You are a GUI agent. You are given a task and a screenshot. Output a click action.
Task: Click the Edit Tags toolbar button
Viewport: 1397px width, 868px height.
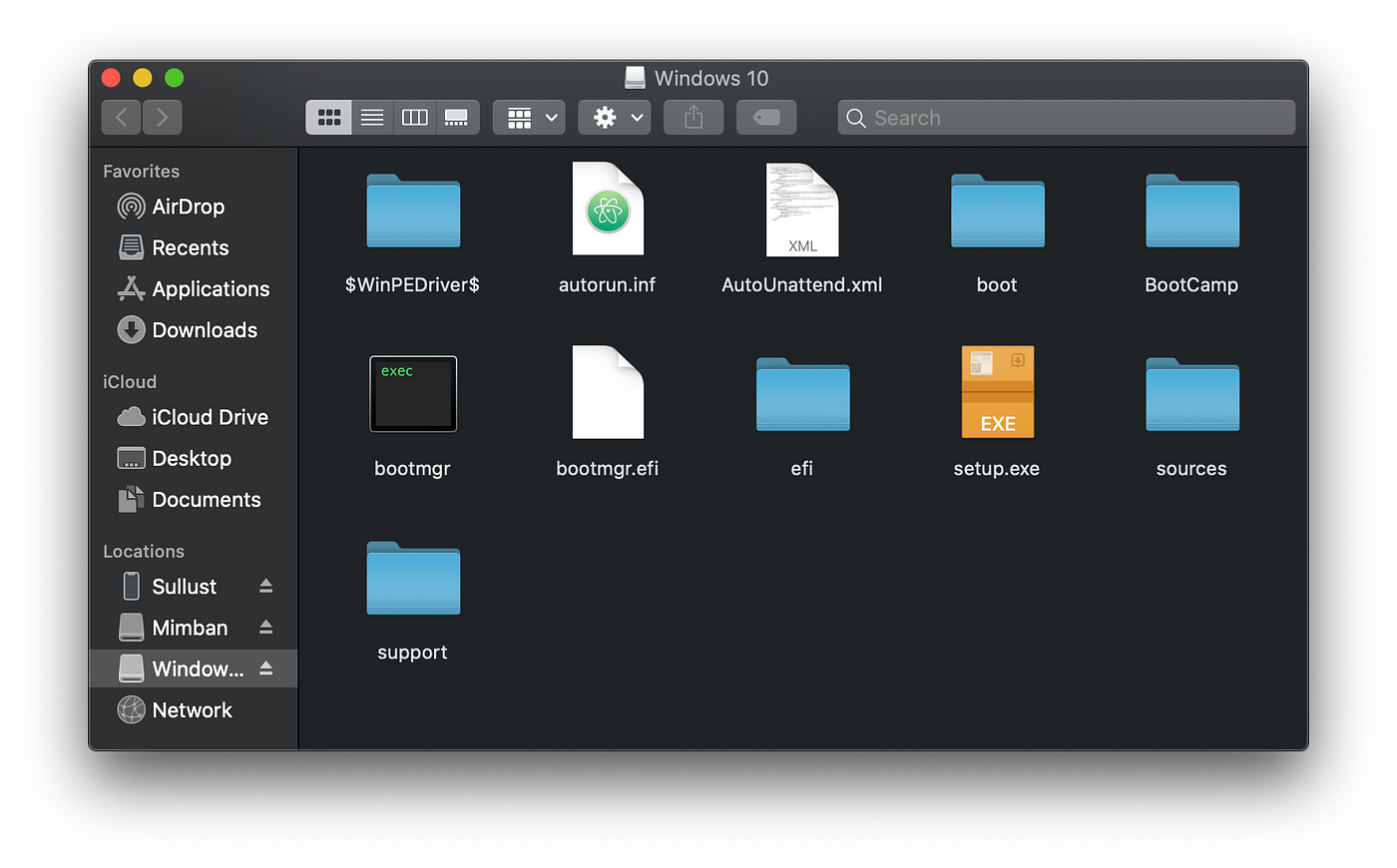tap(766, 118)
